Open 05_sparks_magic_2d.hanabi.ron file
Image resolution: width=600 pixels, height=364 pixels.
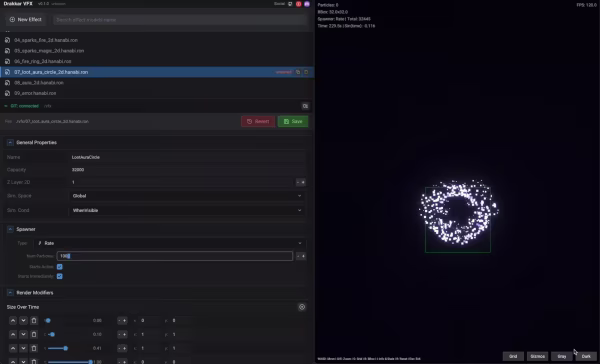coord(49,51)
